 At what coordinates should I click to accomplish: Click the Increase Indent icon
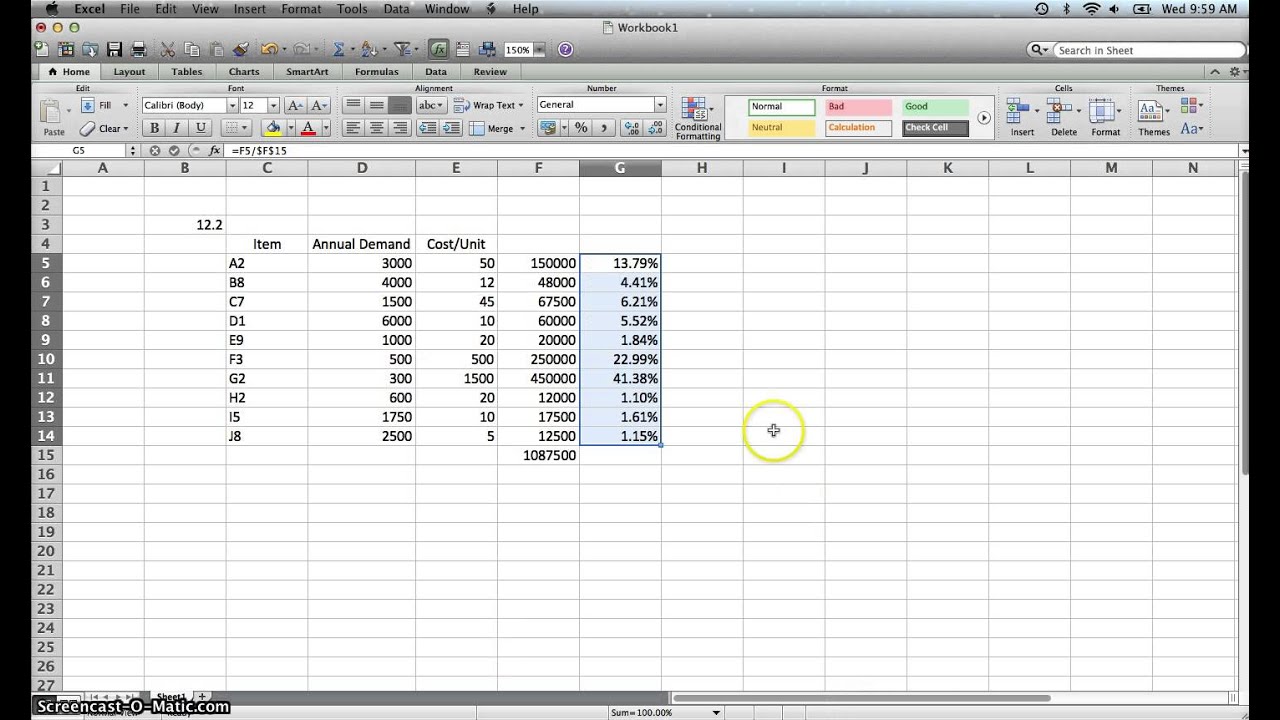tap(452, 128)
